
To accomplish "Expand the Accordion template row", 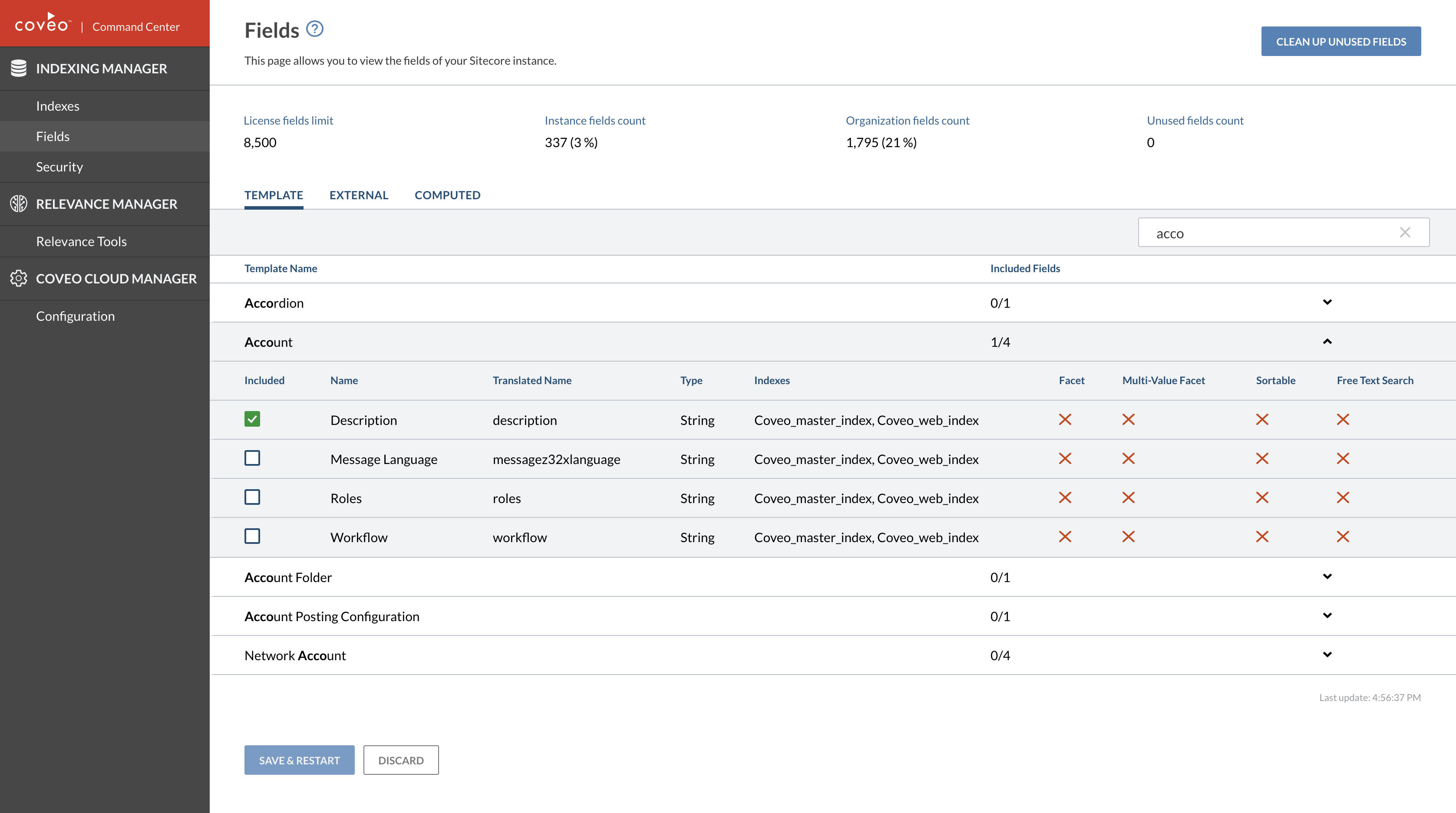I will (x=1327, y=302).
